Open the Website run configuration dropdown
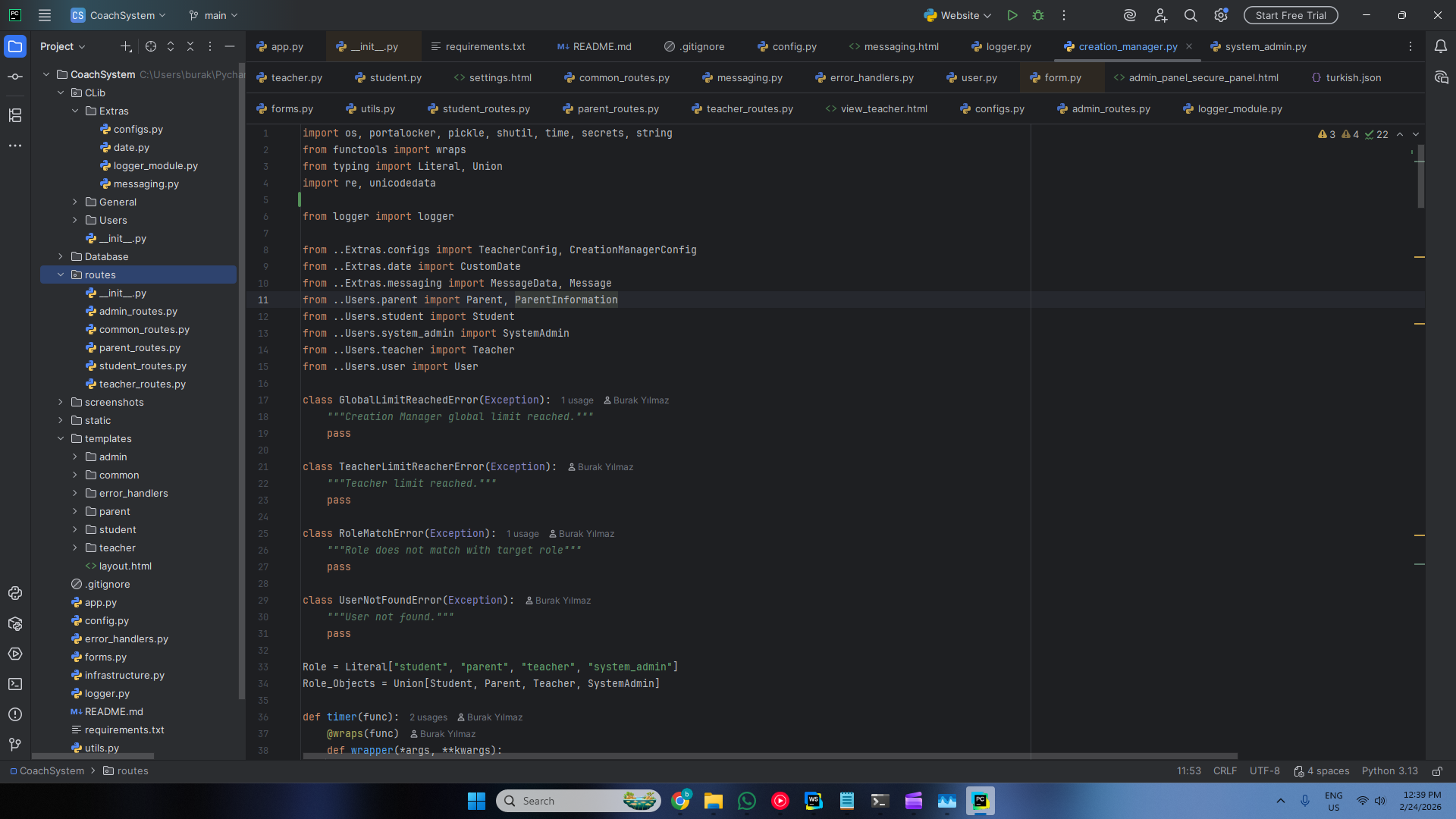1456x819 pixels. point(958,15)
